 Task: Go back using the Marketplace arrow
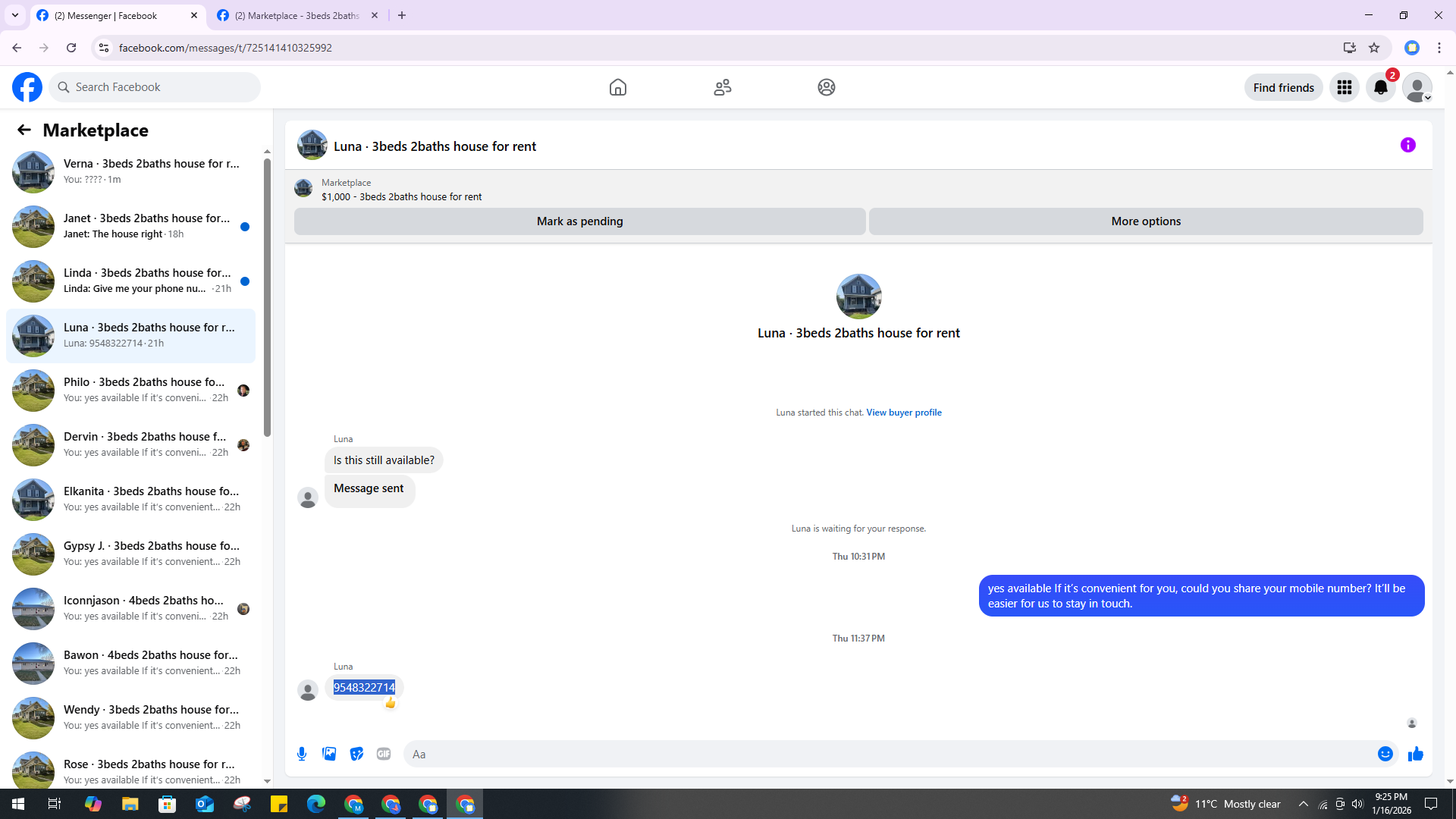tap(24, 130)
